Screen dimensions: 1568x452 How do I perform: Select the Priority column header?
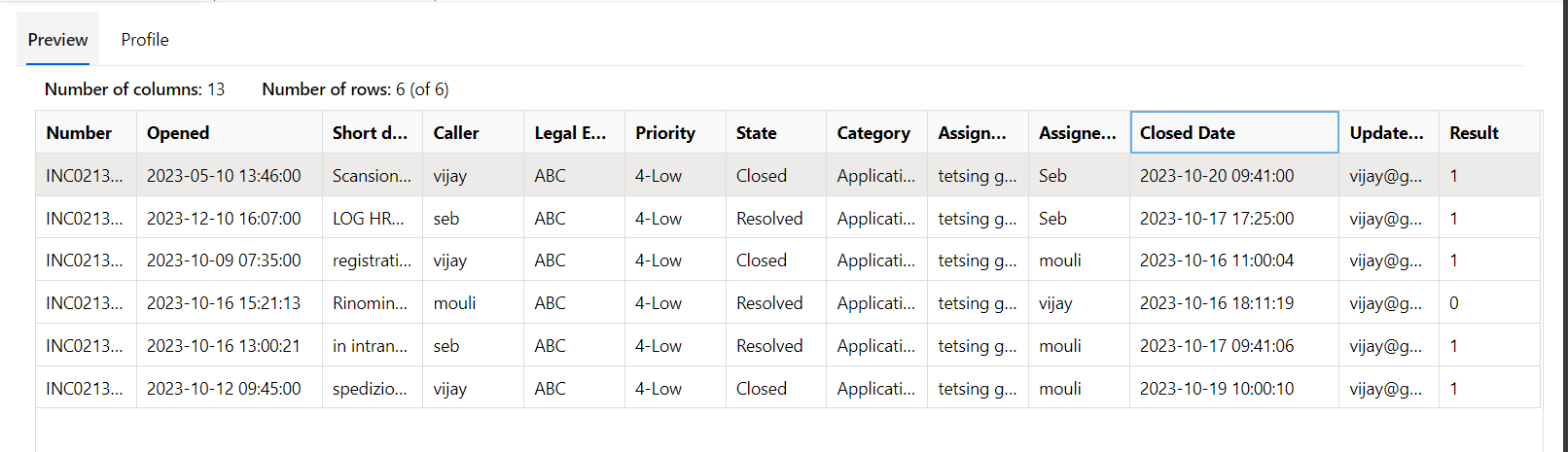pos(676,132)
